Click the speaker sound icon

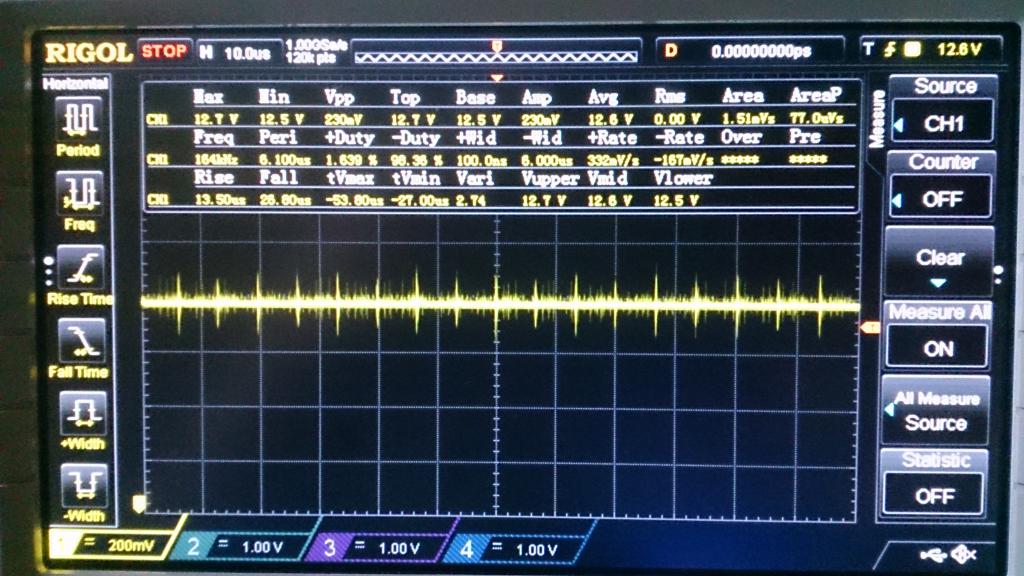point(965,554)
